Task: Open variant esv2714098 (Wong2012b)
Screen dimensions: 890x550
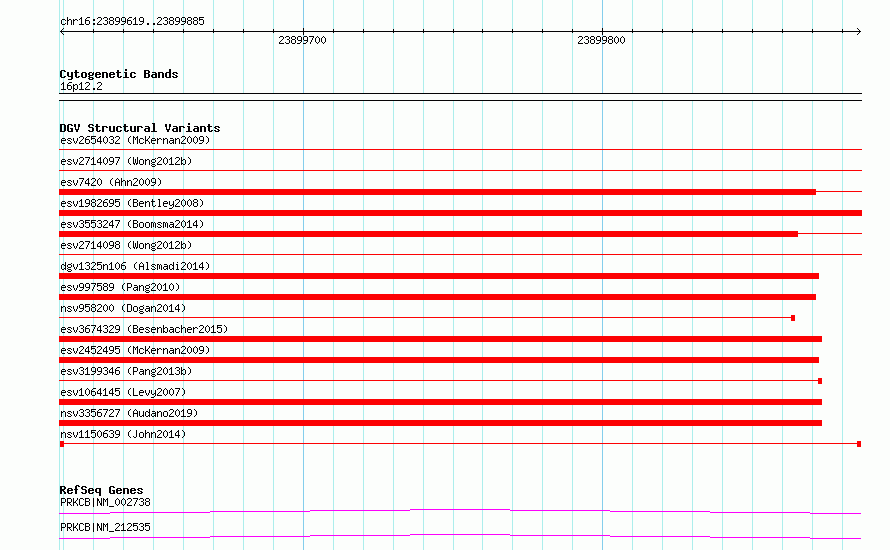Action: [x=126, y=245]
